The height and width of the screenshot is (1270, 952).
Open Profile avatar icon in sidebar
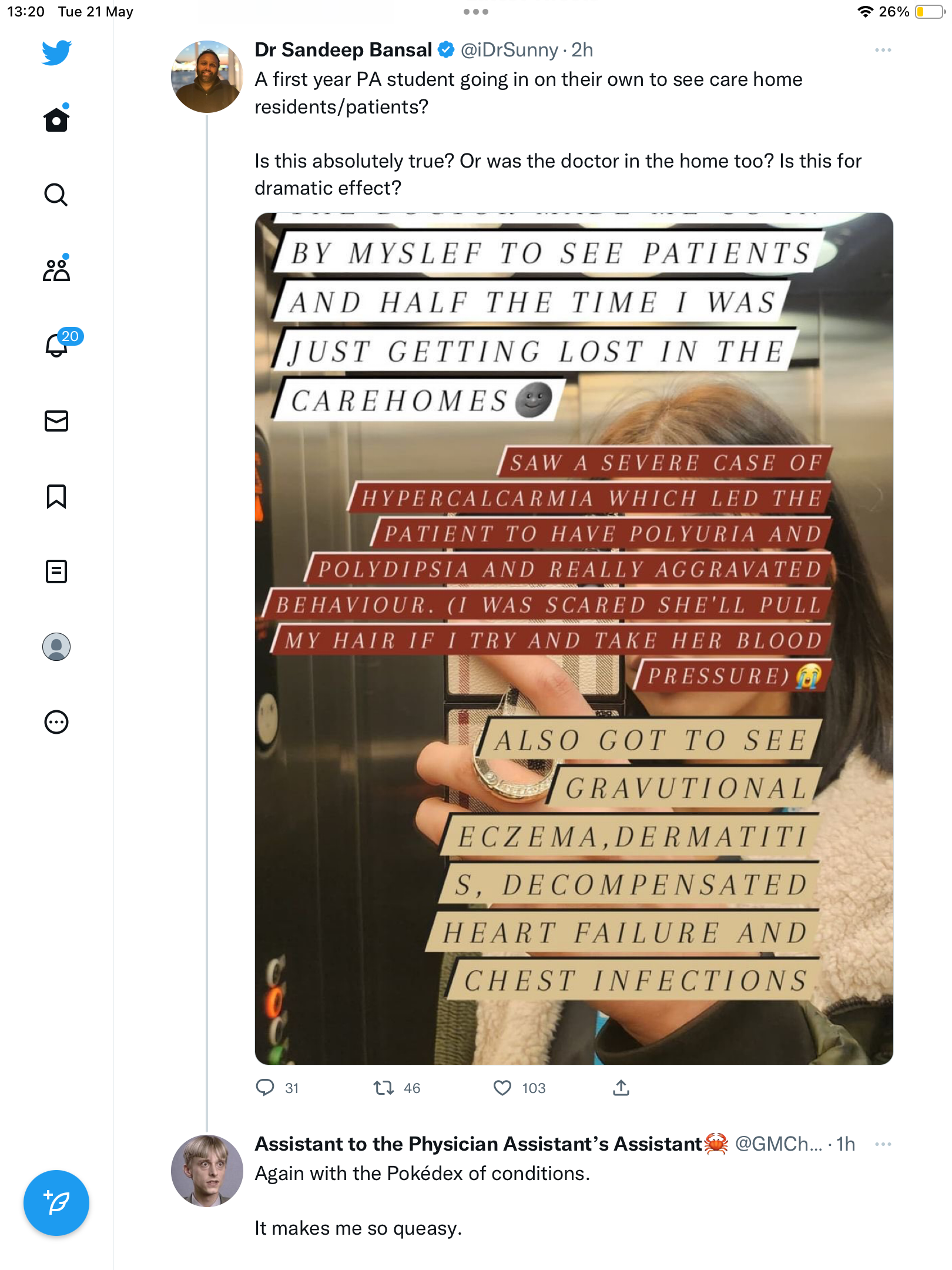(x=56, y=647)
